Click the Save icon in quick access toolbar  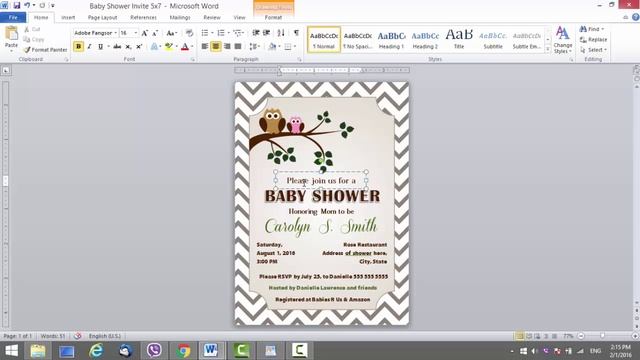17,6
